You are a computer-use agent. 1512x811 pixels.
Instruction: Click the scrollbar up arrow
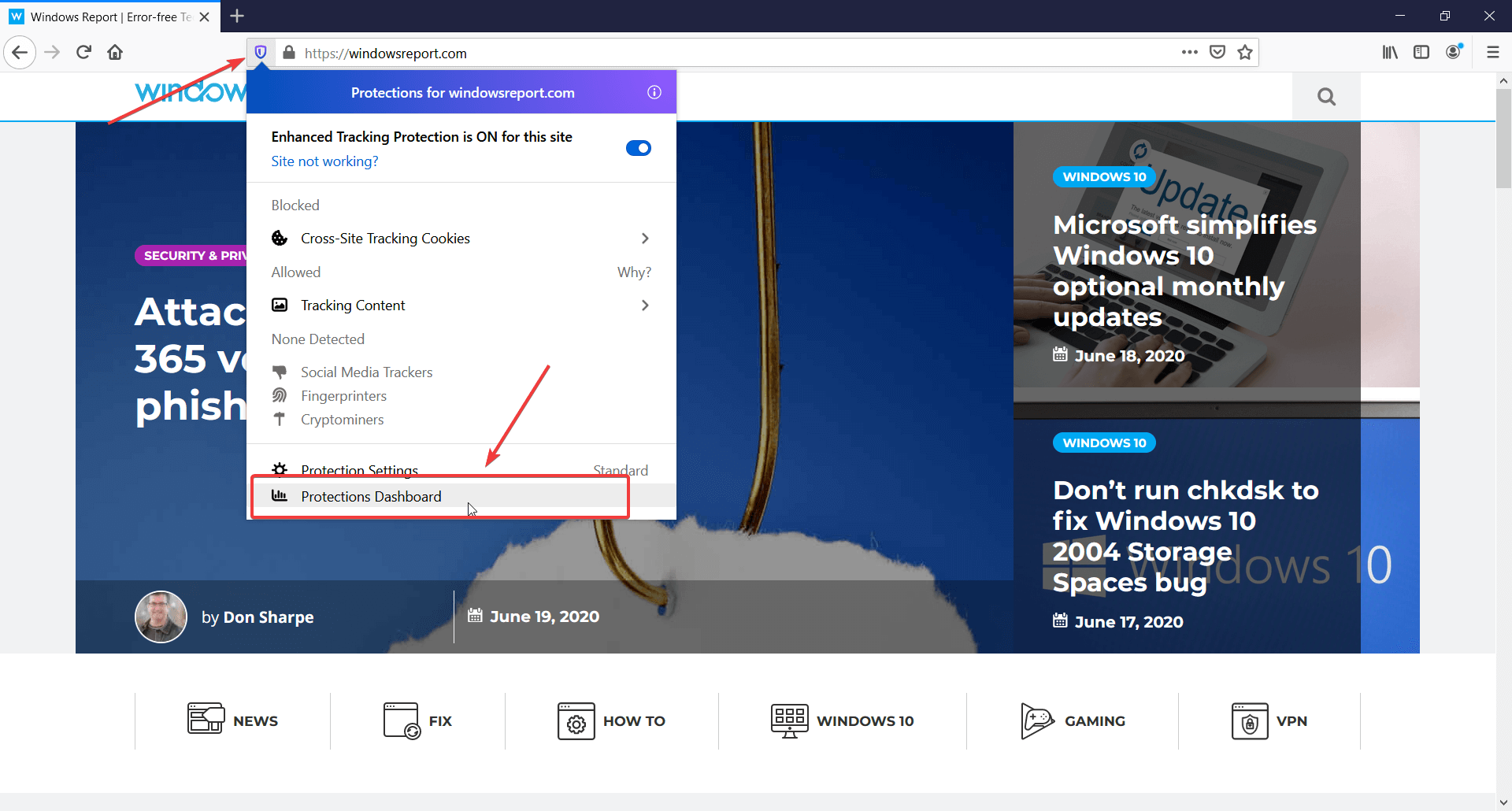[1503, 80]
